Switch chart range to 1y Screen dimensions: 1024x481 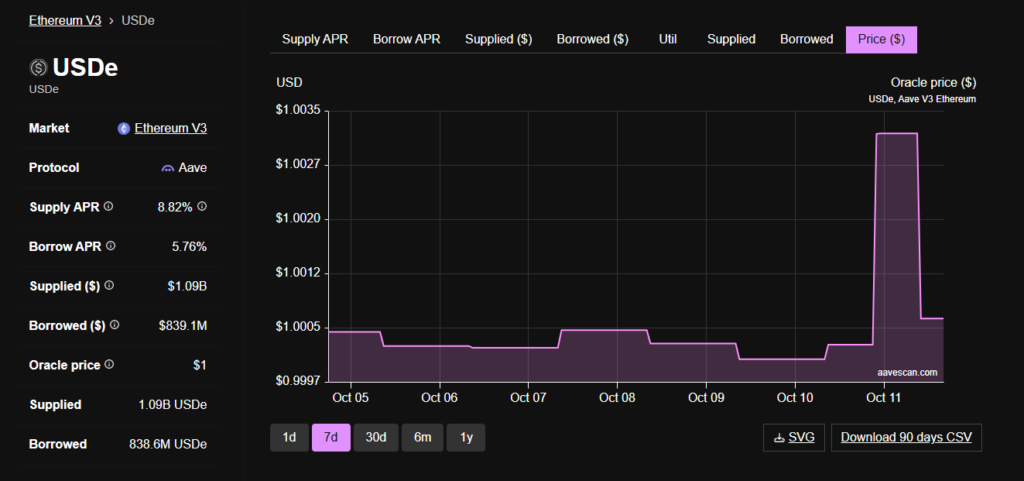pos(466,437)
